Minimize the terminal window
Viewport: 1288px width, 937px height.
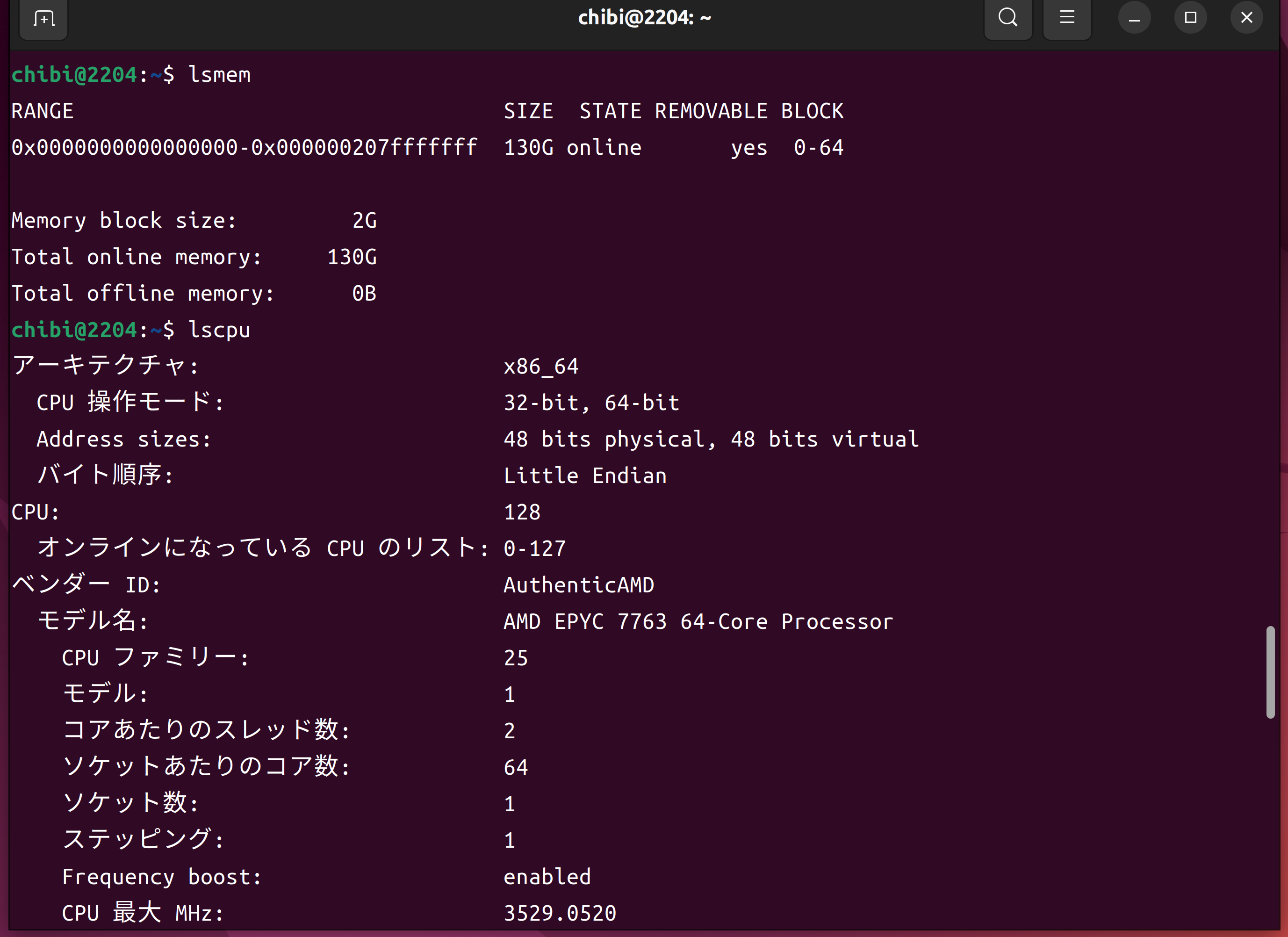click(1134, 18)
